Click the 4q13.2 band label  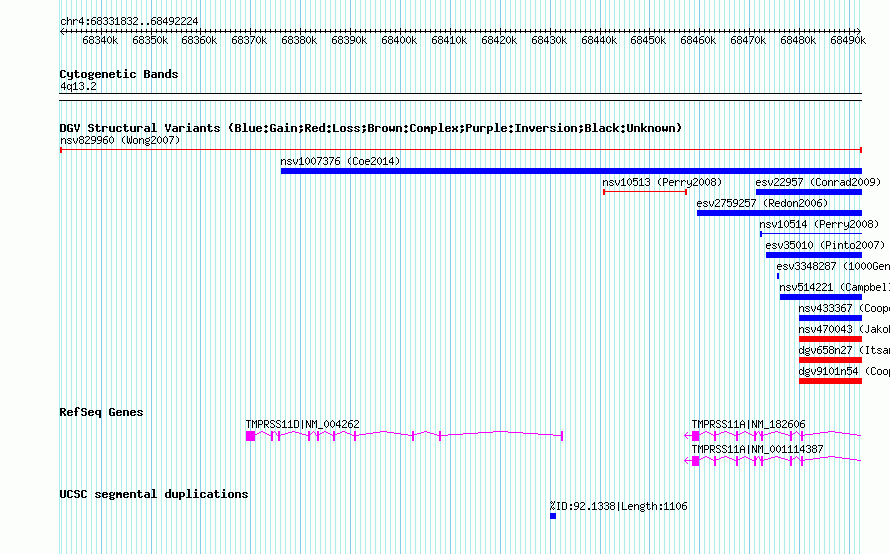coord(78,87)
